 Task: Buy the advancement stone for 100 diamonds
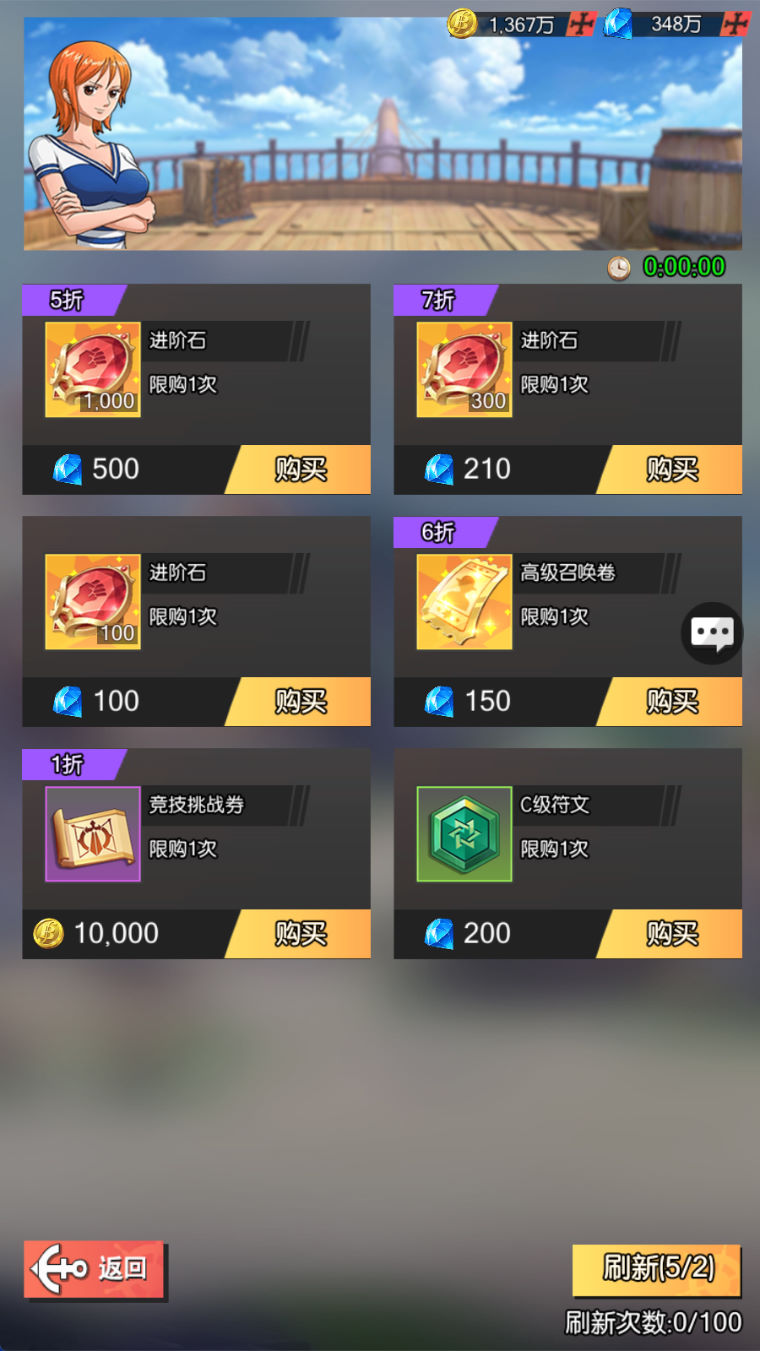point(298,701)
